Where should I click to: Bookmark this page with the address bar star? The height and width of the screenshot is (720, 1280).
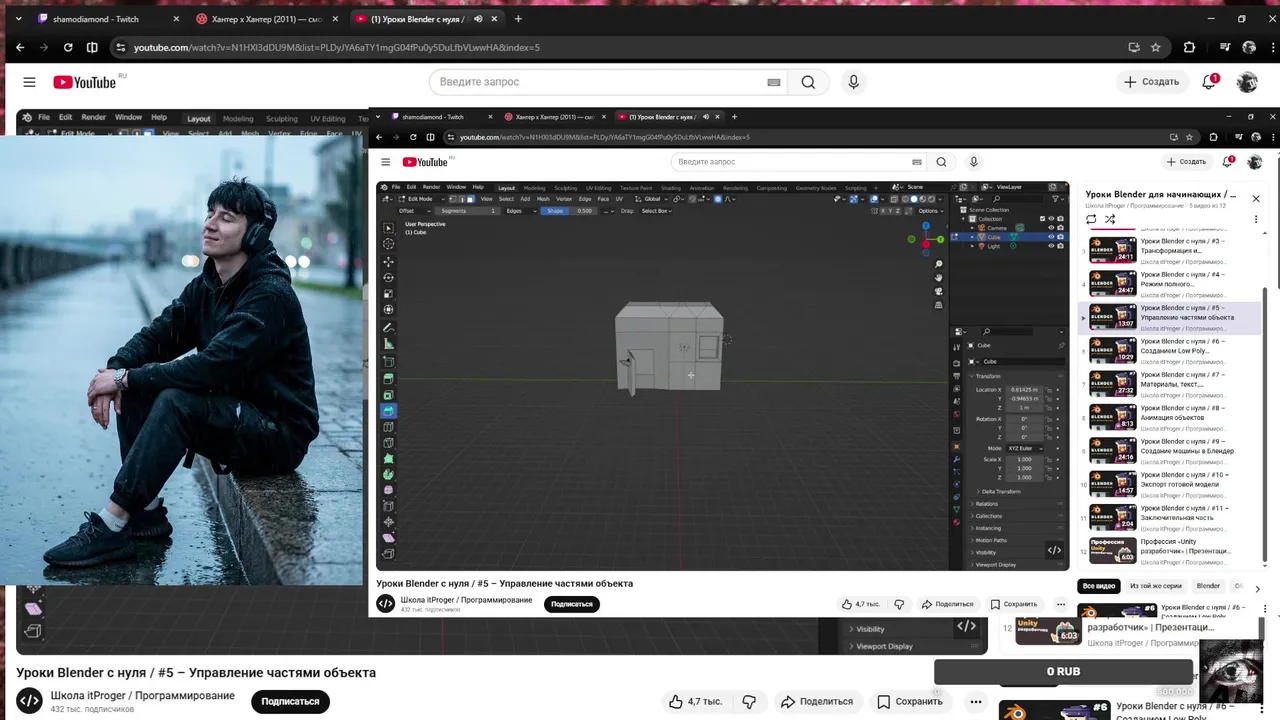point(1156,47)
